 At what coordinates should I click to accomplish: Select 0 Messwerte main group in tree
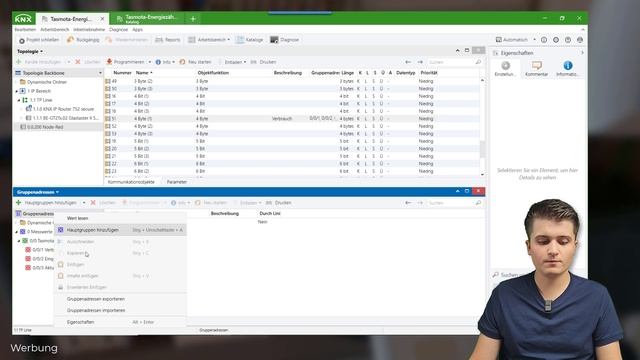point(37,232)
